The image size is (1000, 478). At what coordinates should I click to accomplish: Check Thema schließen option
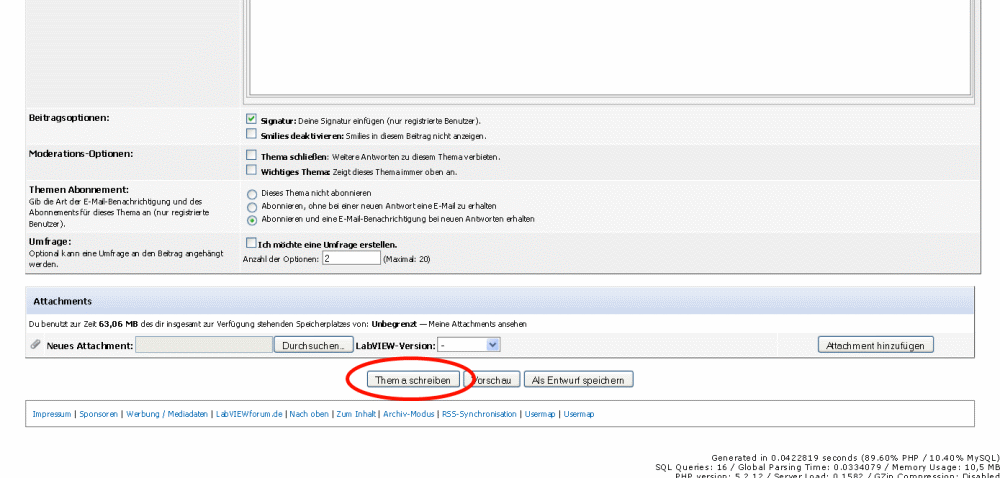251,156
